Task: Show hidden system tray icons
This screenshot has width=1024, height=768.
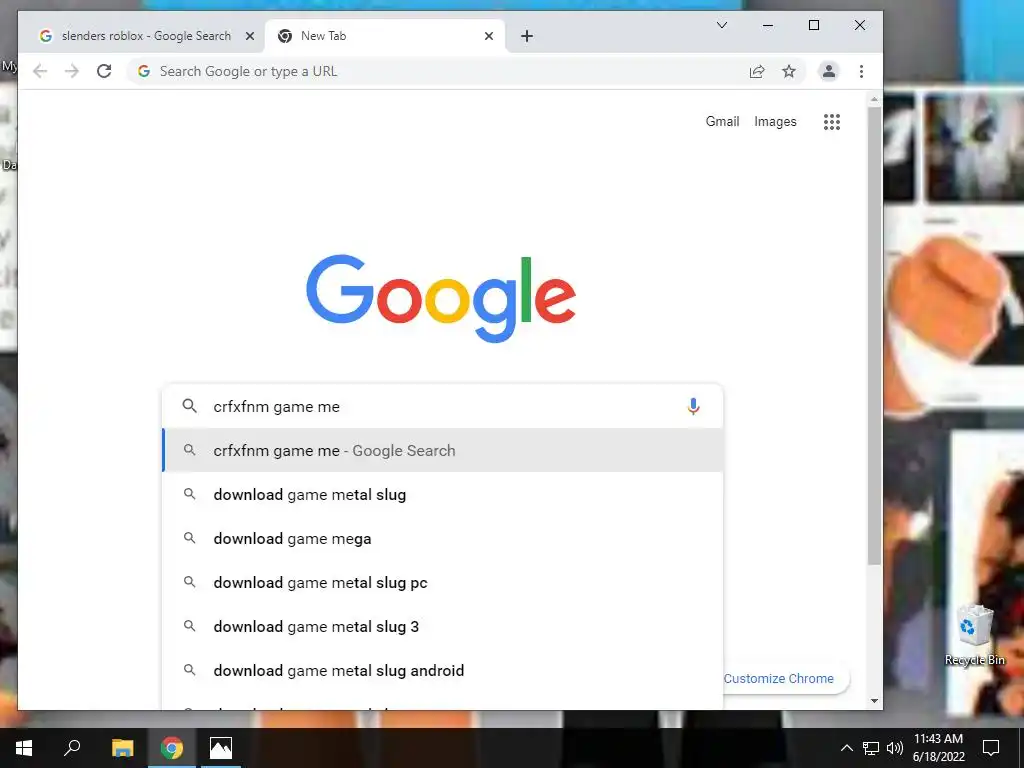Action: point(846,748)
